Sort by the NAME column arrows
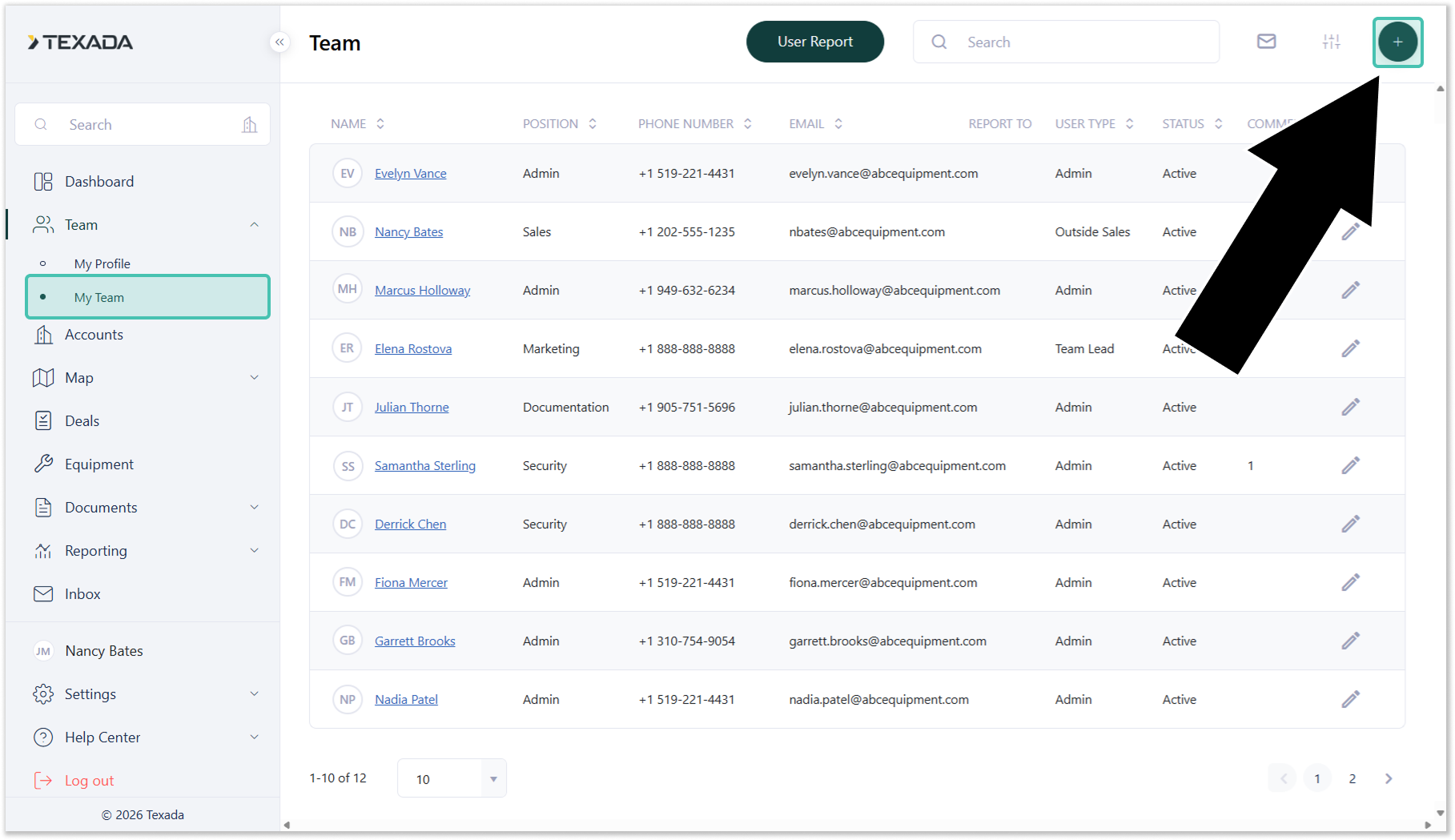Viewport: 1455px width, 840px height. coord(380,123)
